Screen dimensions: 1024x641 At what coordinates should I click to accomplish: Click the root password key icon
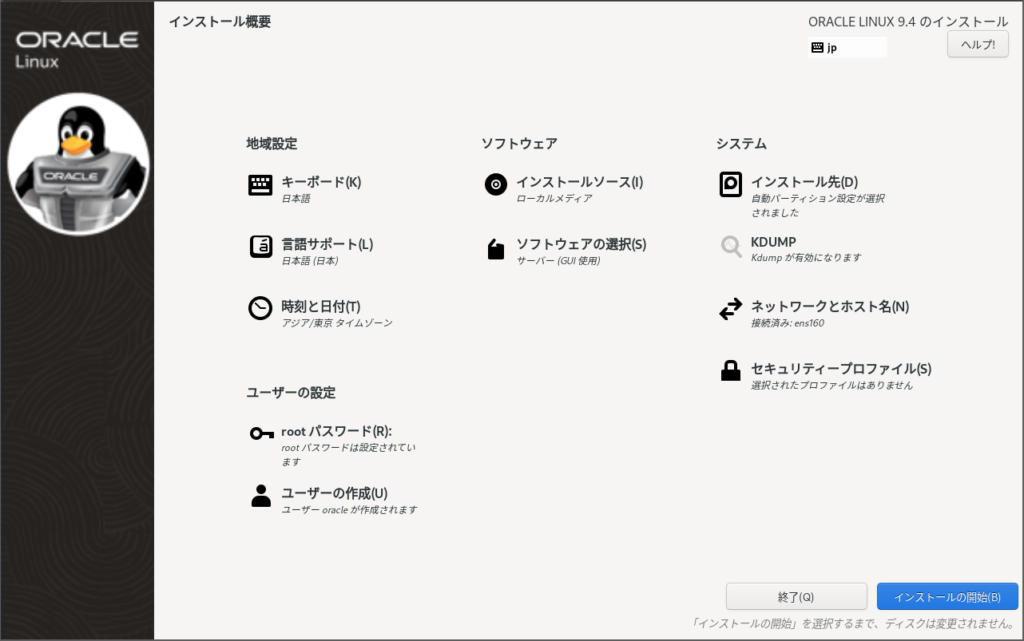pyautogui.click(x=261, y=433)
